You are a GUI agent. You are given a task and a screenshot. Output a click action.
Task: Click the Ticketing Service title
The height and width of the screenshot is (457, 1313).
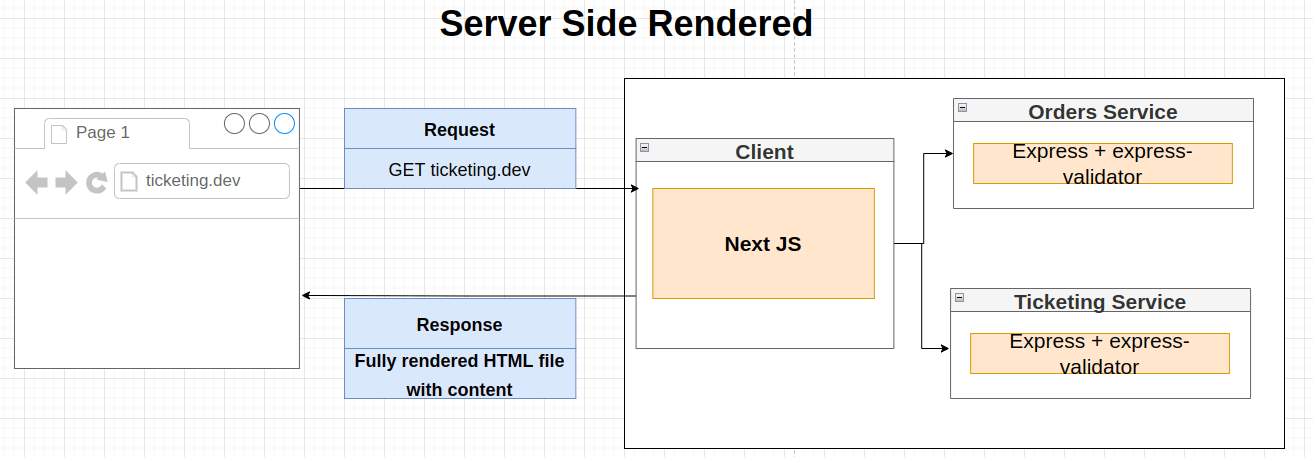point(1100,302)
